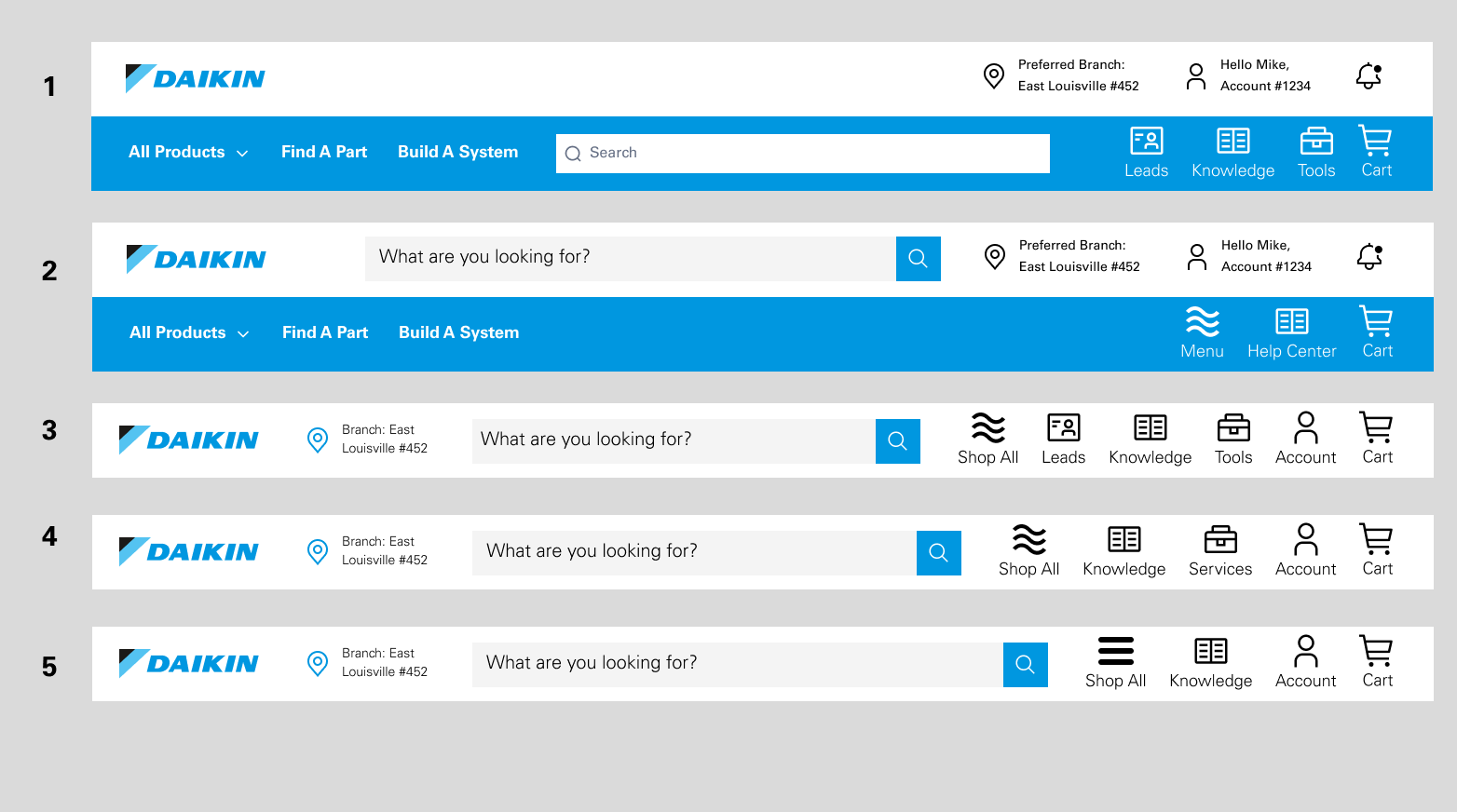
Task: Select Find A Part in variant 1 blue bar
Action: point(324,152)
